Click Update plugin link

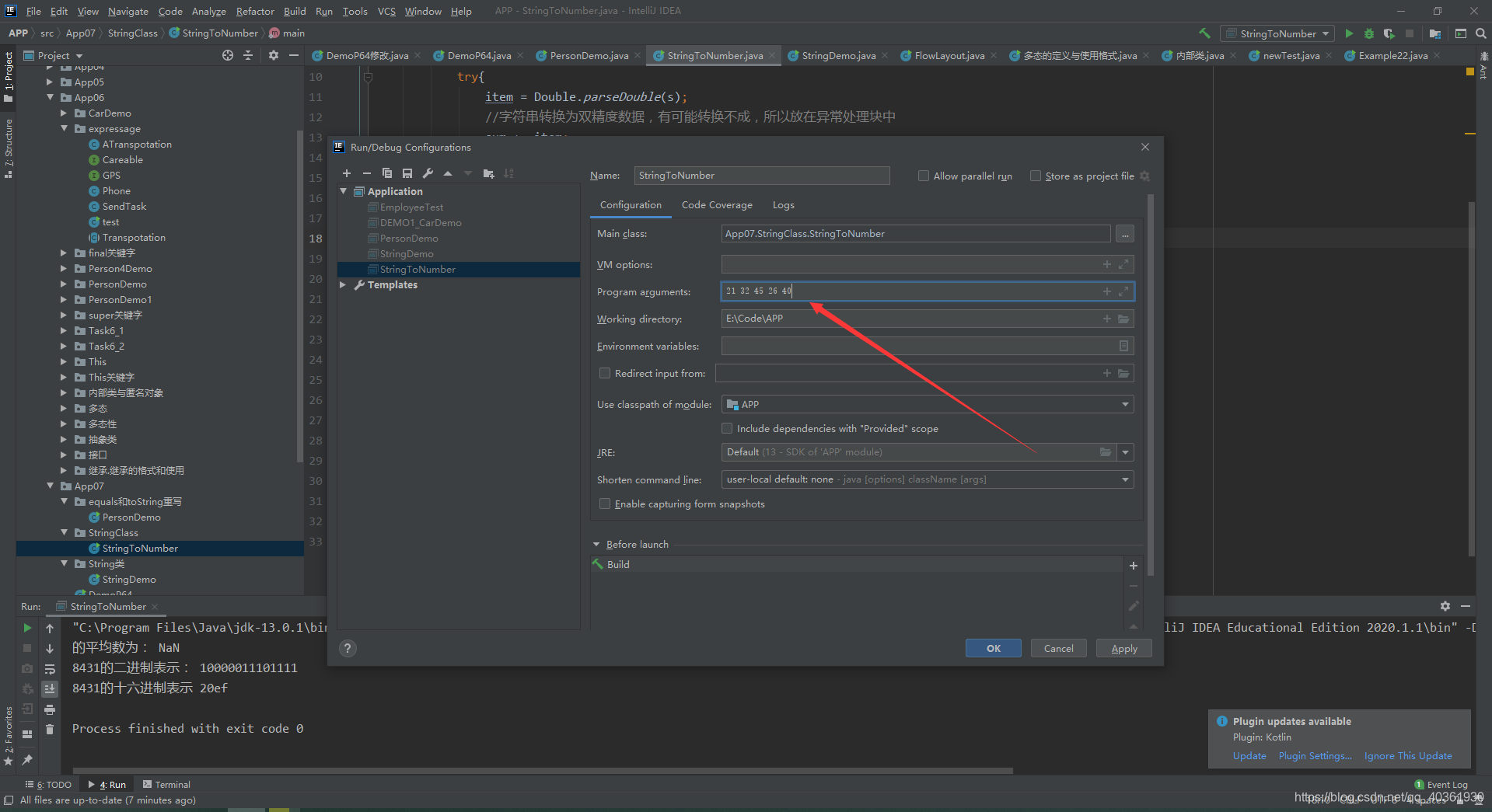(1249, 756)
